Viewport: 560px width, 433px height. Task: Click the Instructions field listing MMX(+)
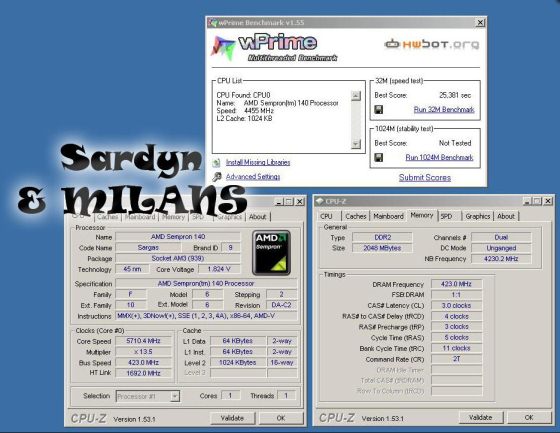pyautogui.click(x=206, y=316)
